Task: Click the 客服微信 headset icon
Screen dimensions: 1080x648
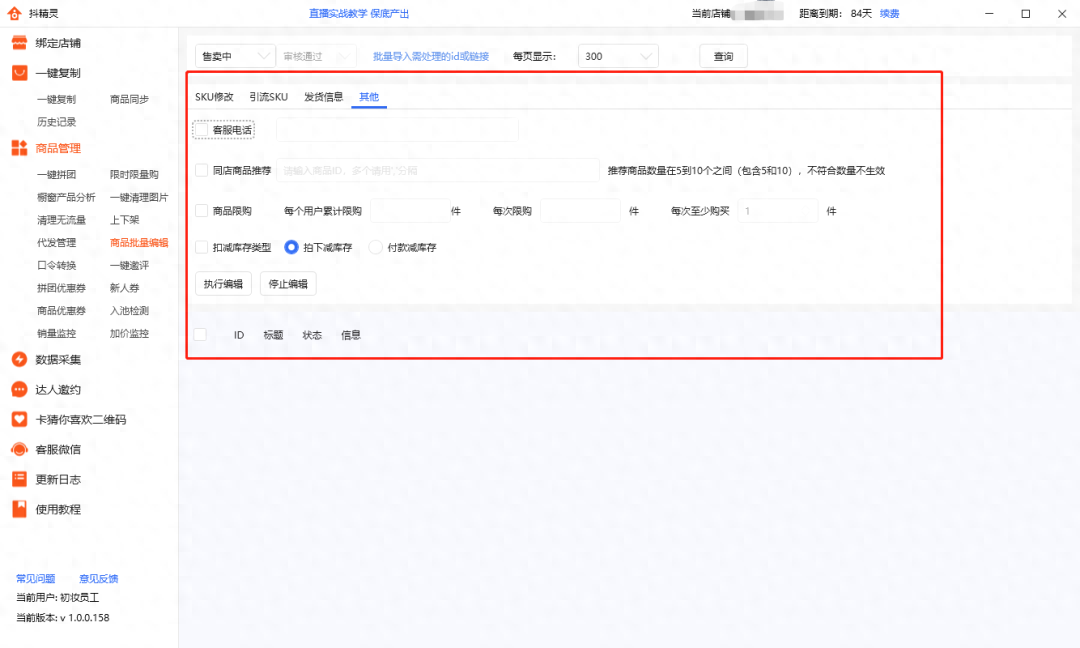Action: point(19,449)
